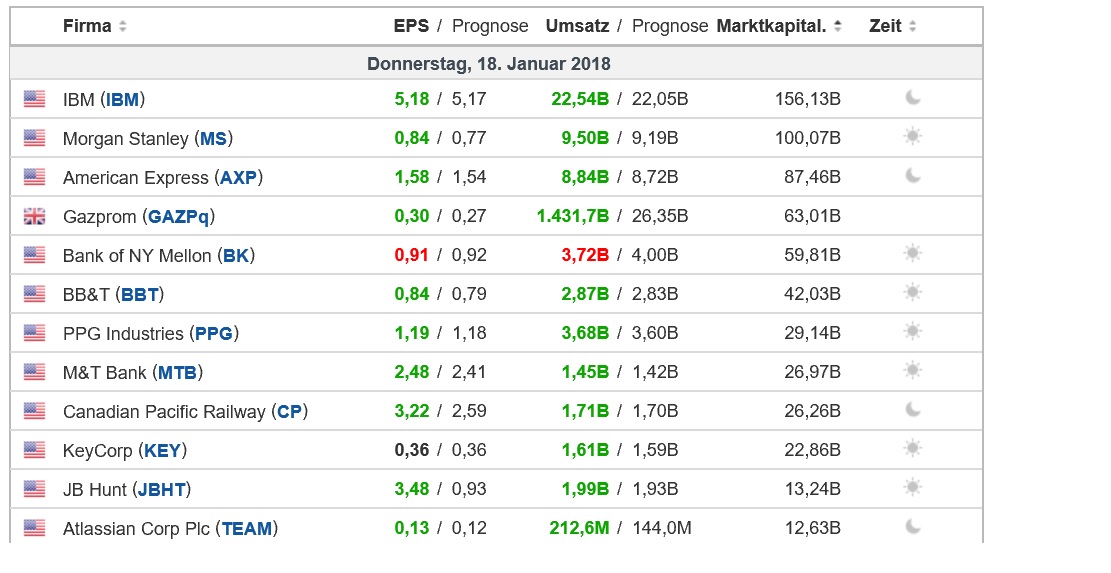Click the sun icon in BB&T row
The image size is (1111, 573).
pos(912,293)
